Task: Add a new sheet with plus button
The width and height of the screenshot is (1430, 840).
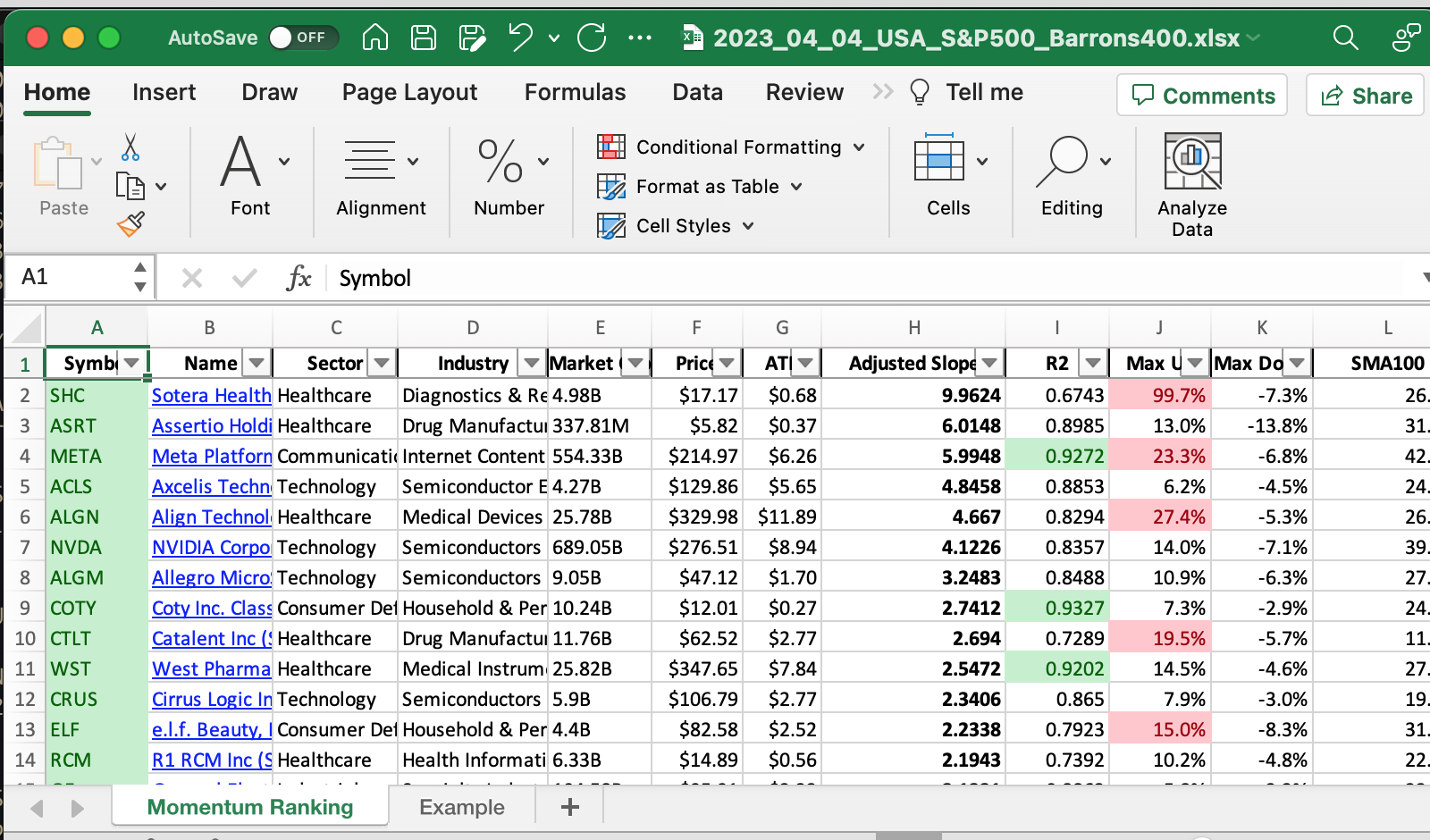Action: (x=569, y=807)
